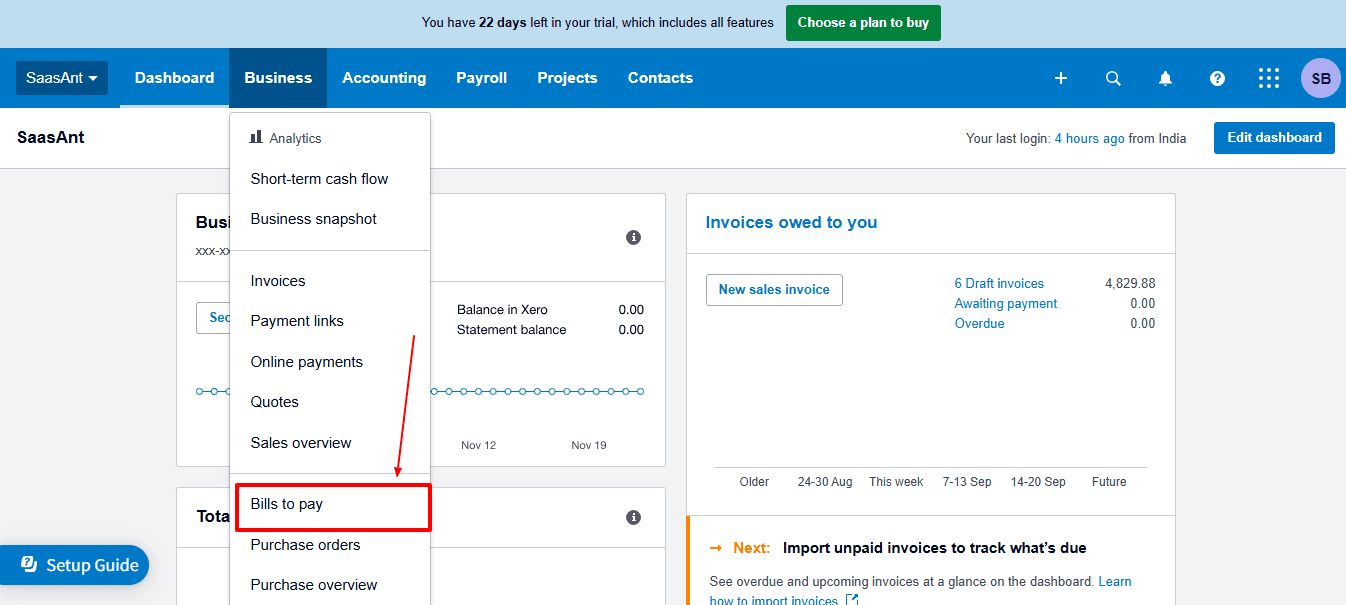Open the apps waffle grid icon
Screen dimensions: 1346x605
(1268, 77)
